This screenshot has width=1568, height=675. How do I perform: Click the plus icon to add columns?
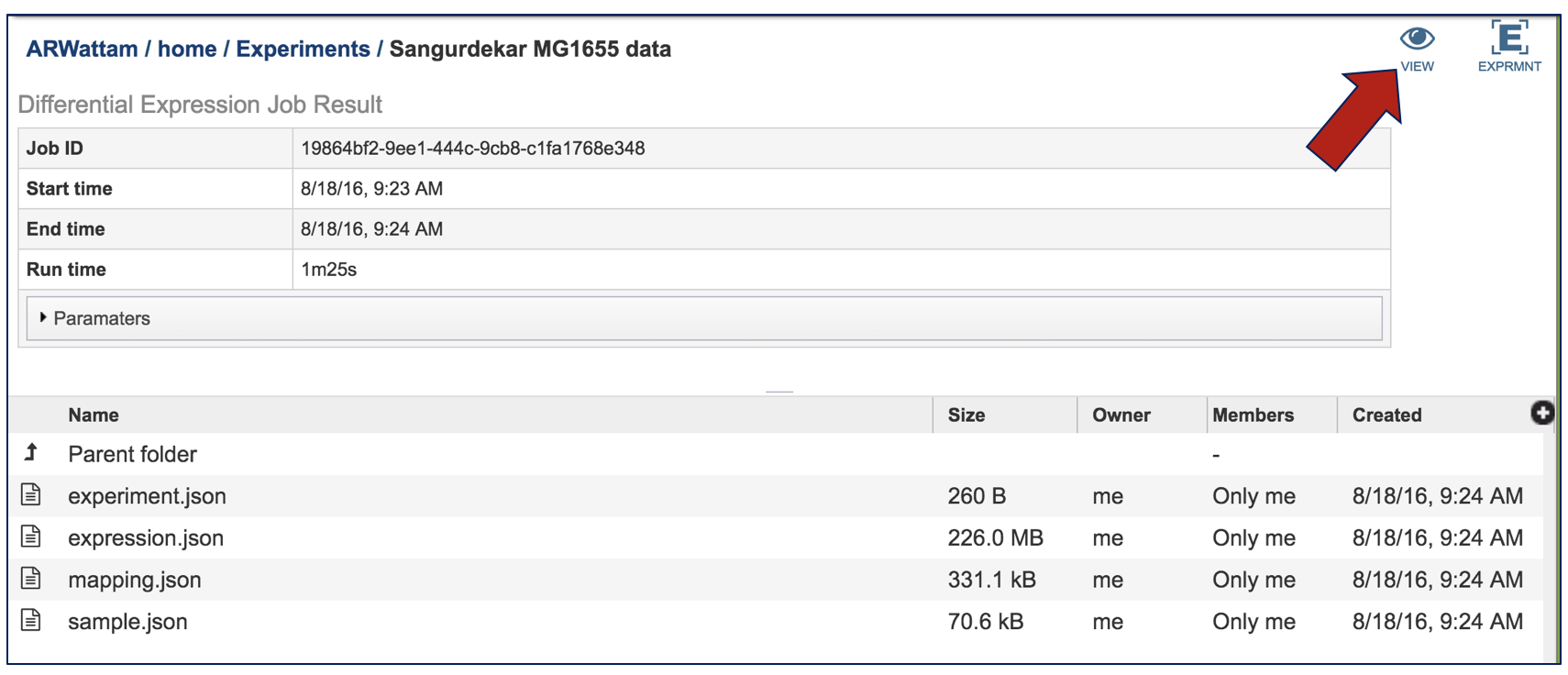(1541, 414)
